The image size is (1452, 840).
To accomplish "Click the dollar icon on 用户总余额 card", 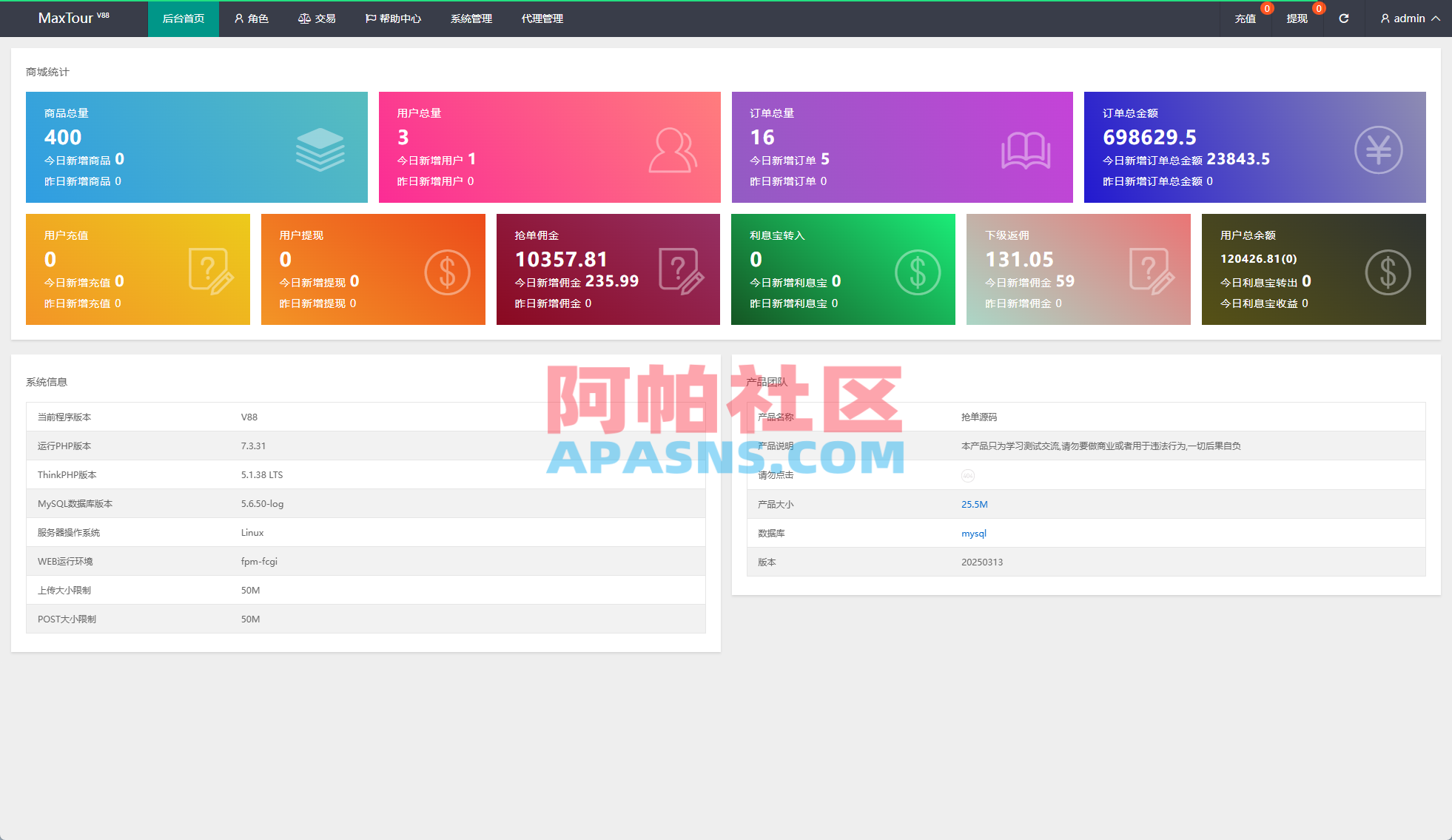I will pyautogui.click(x=1388, y=271).
